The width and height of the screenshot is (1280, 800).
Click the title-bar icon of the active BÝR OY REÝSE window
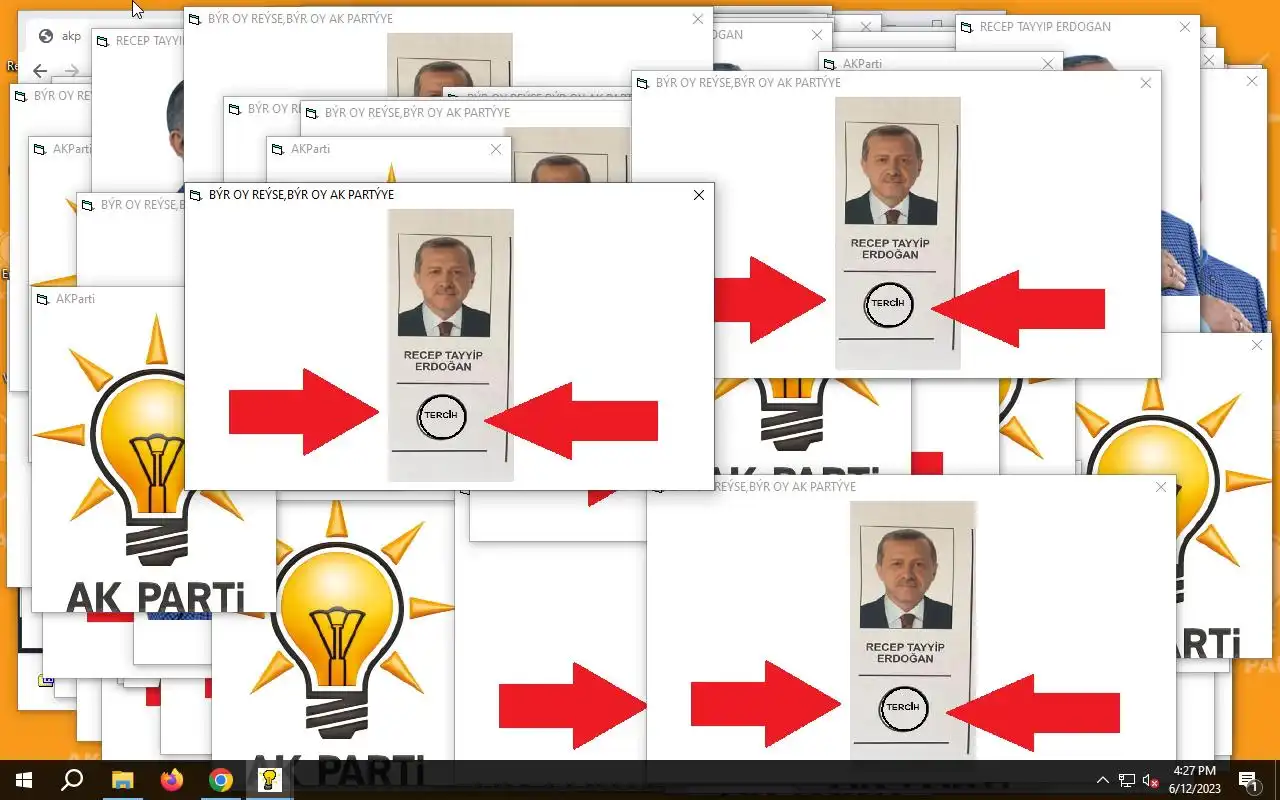196,195
